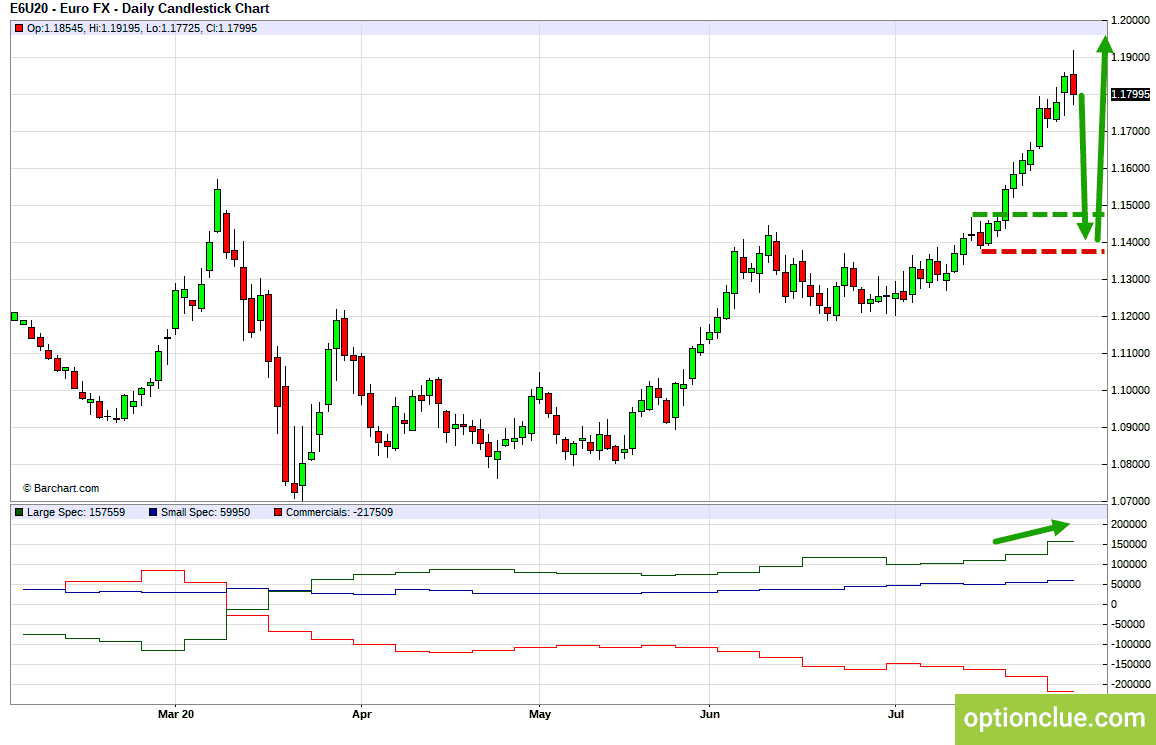This screenshot has height=745, width=1156.
Task: Click the red OHLC legend square
Action: (19, 28)
